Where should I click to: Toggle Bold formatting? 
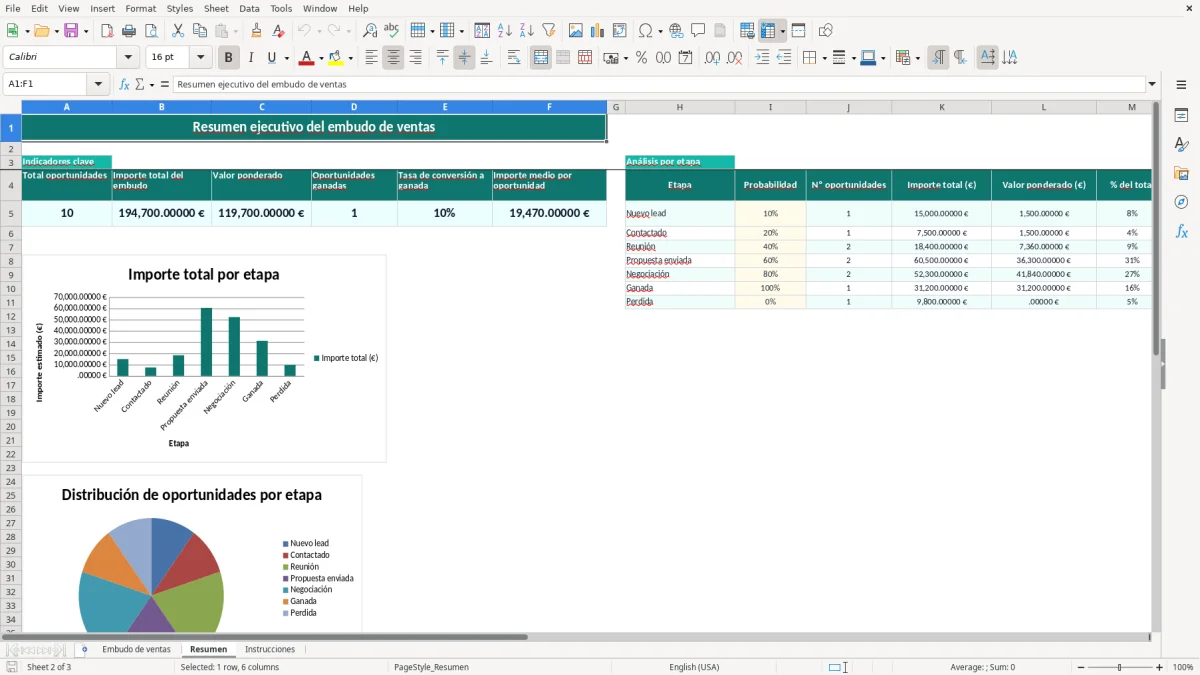pos(229,58)
